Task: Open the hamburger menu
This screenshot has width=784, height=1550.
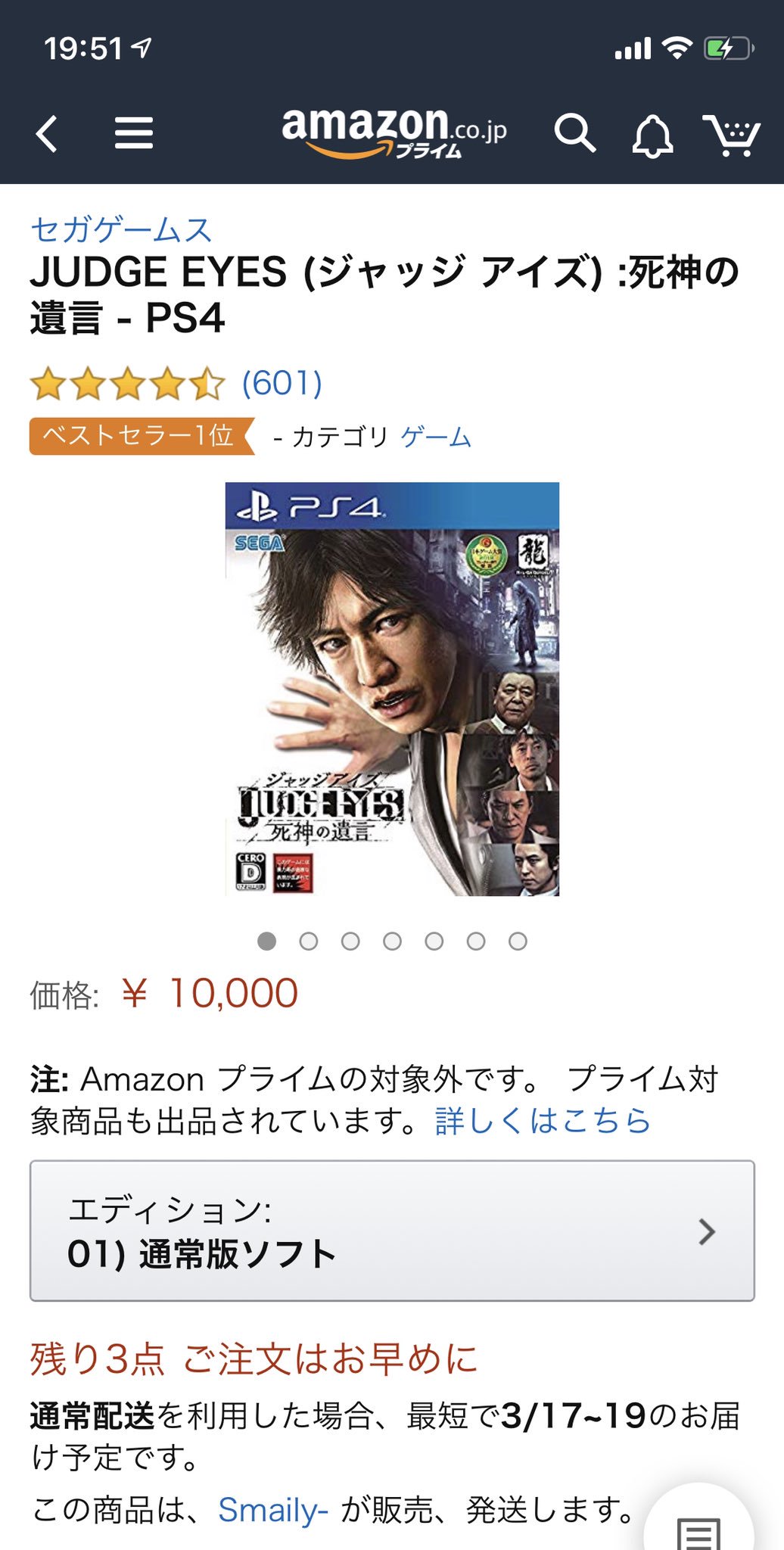Action: pos(134,134)
